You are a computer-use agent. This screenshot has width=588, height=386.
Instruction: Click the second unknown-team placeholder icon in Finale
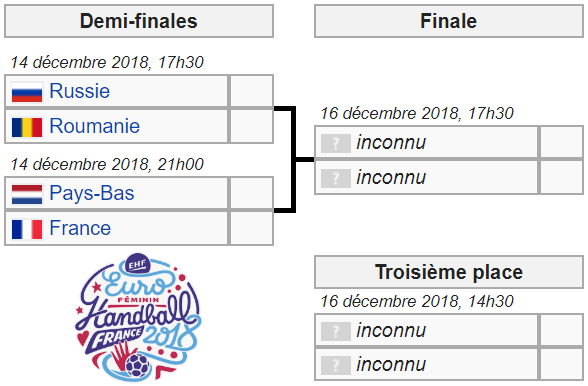336,178
